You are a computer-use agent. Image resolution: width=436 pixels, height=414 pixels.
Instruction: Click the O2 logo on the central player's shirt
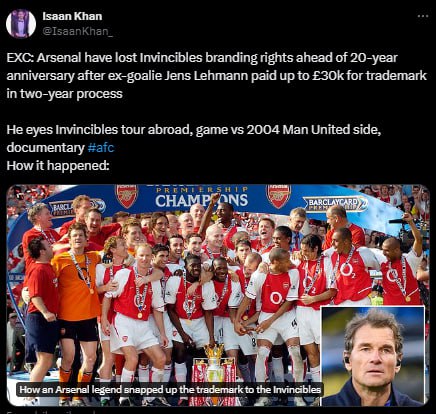tap(276, 298)
